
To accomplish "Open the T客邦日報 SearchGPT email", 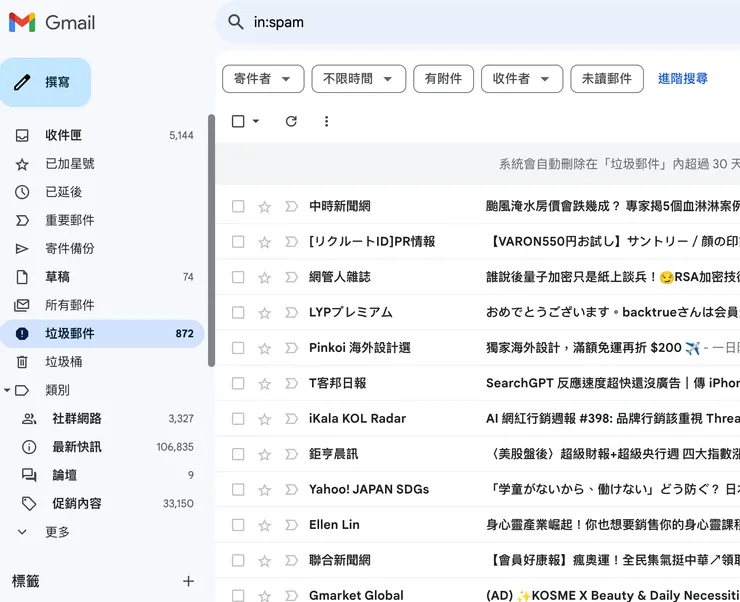I will (613, 383).
